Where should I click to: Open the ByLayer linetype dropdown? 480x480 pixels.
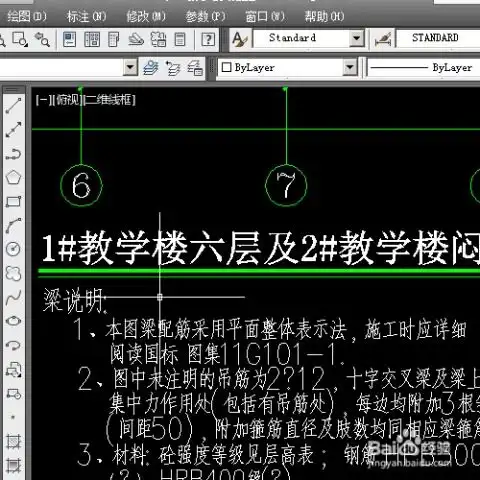point(423,68)
